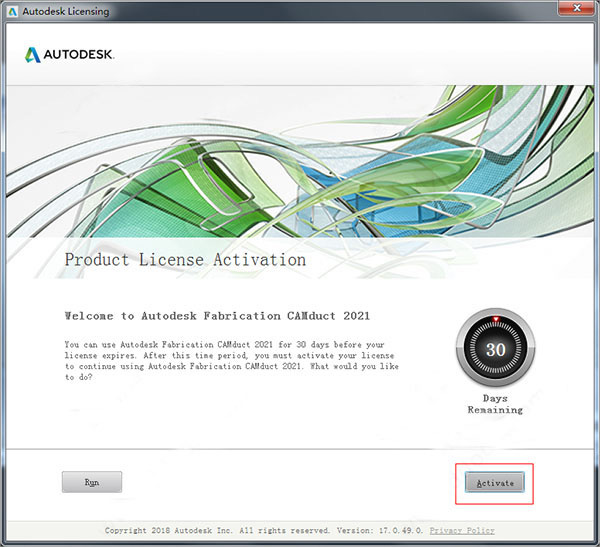Screen dimensions: 600x547
Task: Choose Run to start the trial
Action: [92, 482]
